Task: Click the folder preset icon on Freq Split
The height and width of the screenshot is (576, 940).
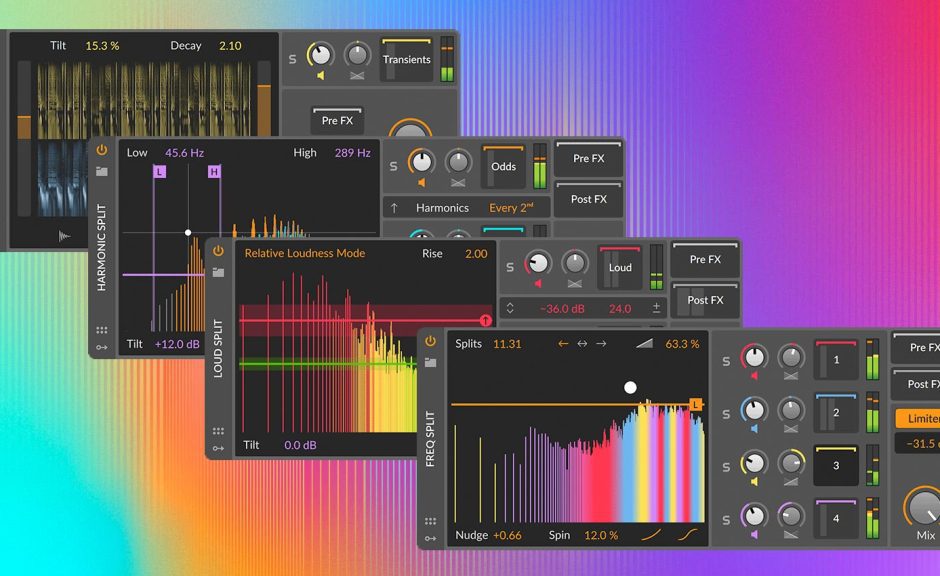Action: pyautogui.click(x=431, y=362)
